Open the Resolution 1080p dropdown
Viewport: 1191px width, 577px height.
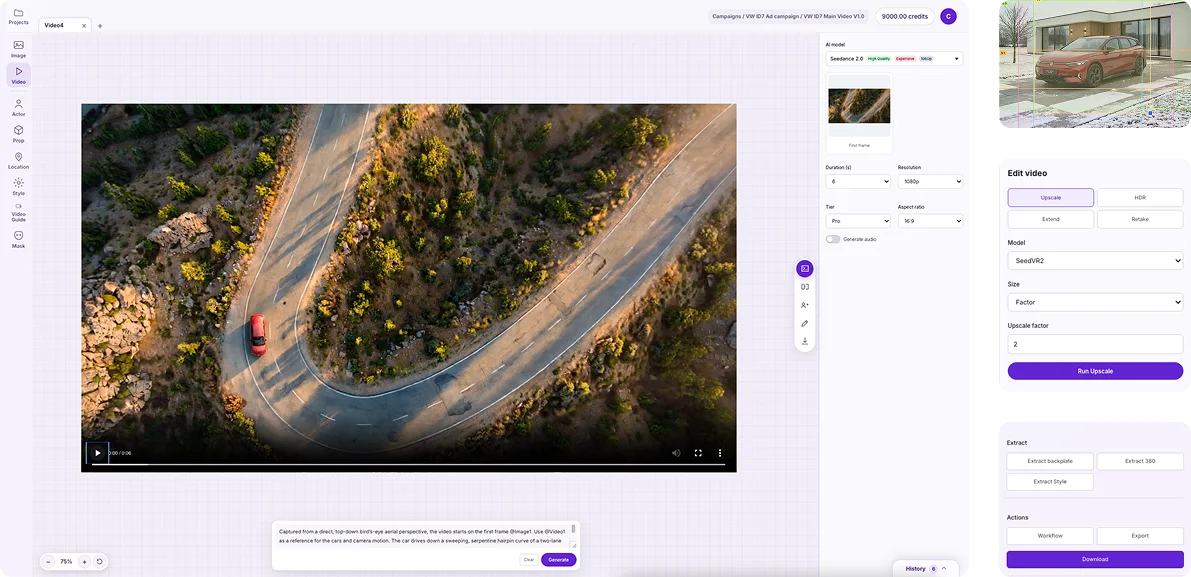click(x=930, y=181)
